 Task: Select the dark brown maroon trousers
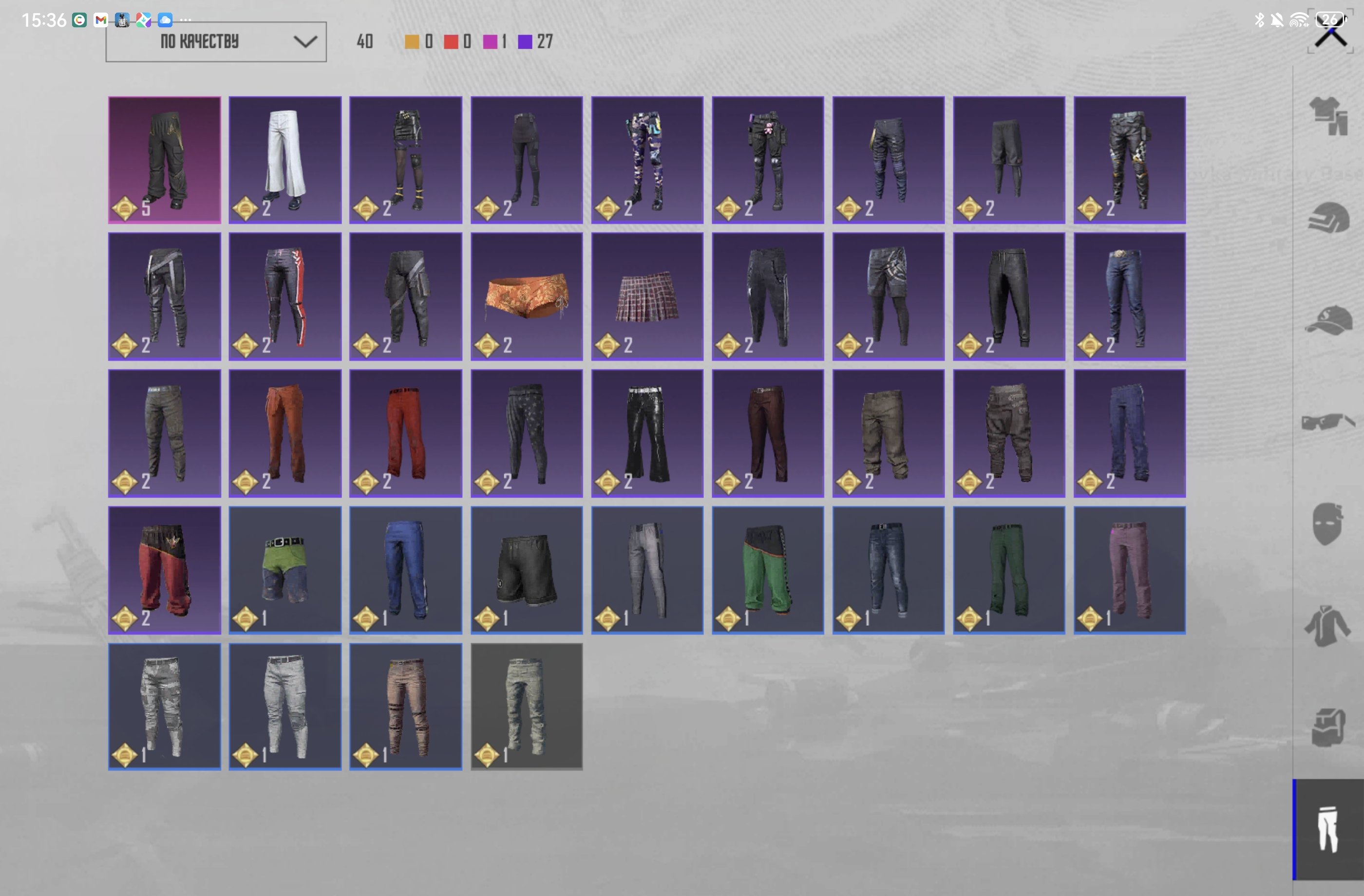[x=768, y=433]
